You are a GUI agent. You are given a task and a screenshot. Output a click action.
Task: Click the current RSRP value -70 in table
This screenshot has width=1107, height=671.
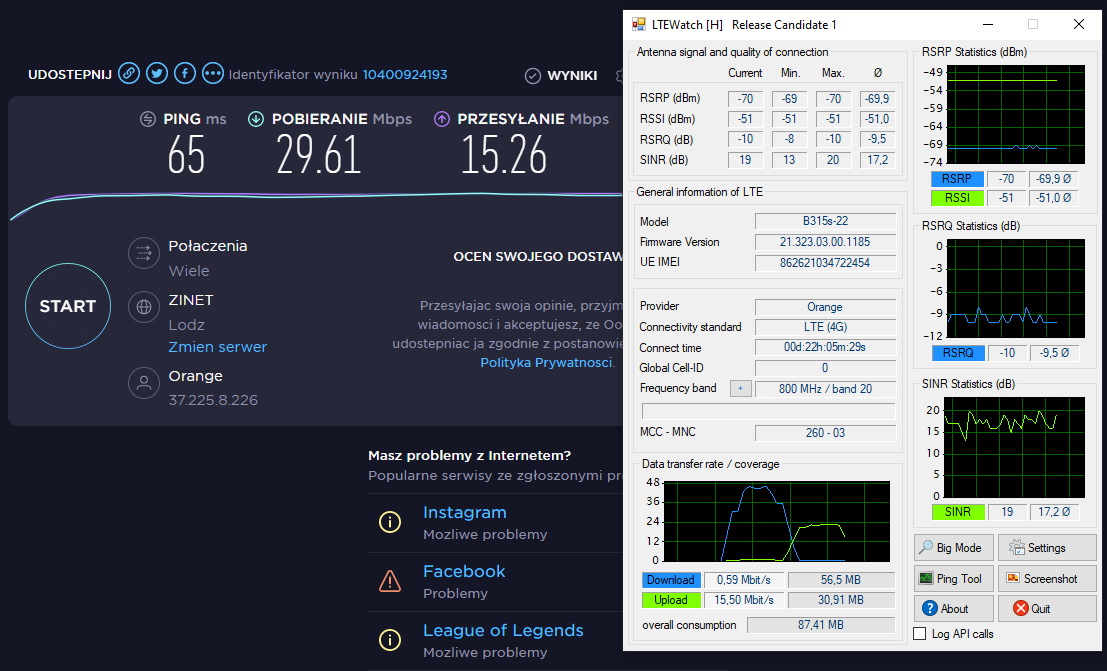[746, 99]
